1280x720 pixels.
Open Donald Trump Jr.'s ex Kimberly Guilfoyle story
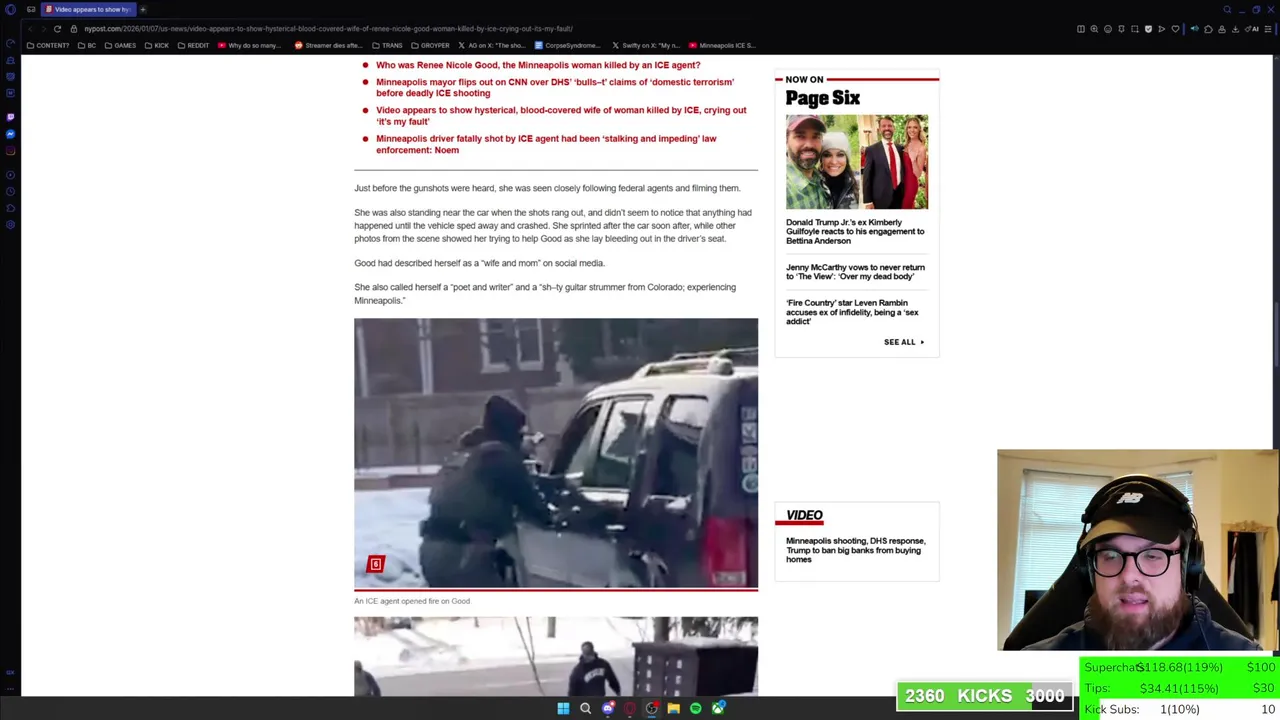[x=855, y=231]
